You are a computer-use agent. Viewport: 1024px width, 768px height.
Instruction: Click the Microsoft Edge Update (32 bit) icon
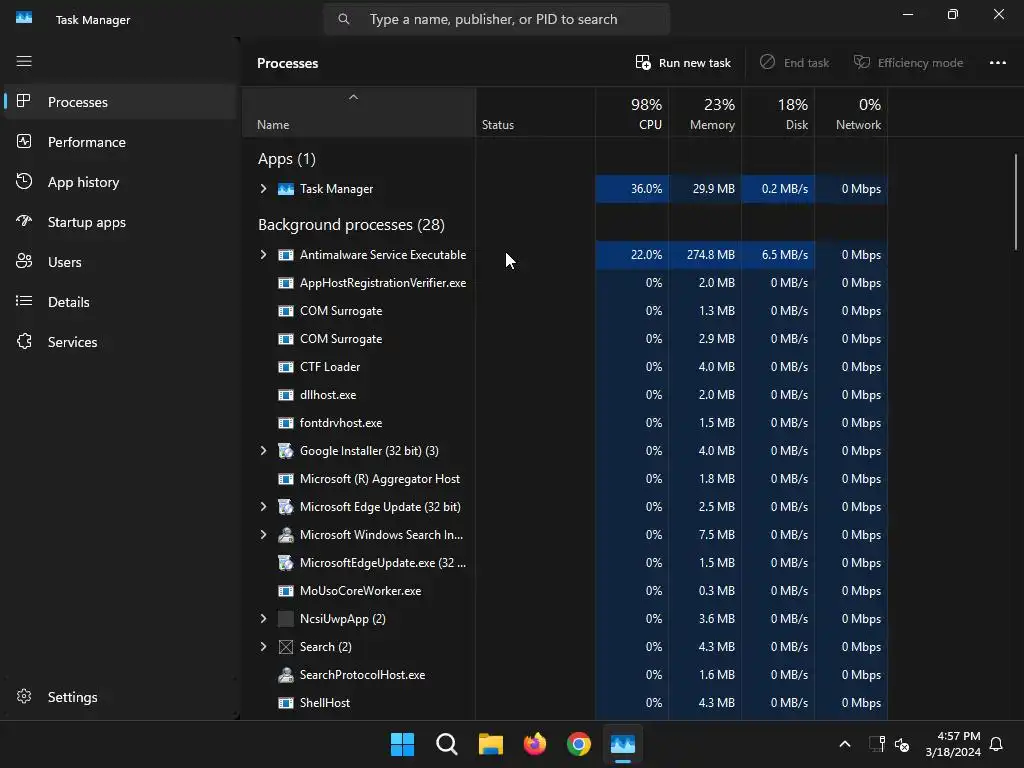[285, 507]
